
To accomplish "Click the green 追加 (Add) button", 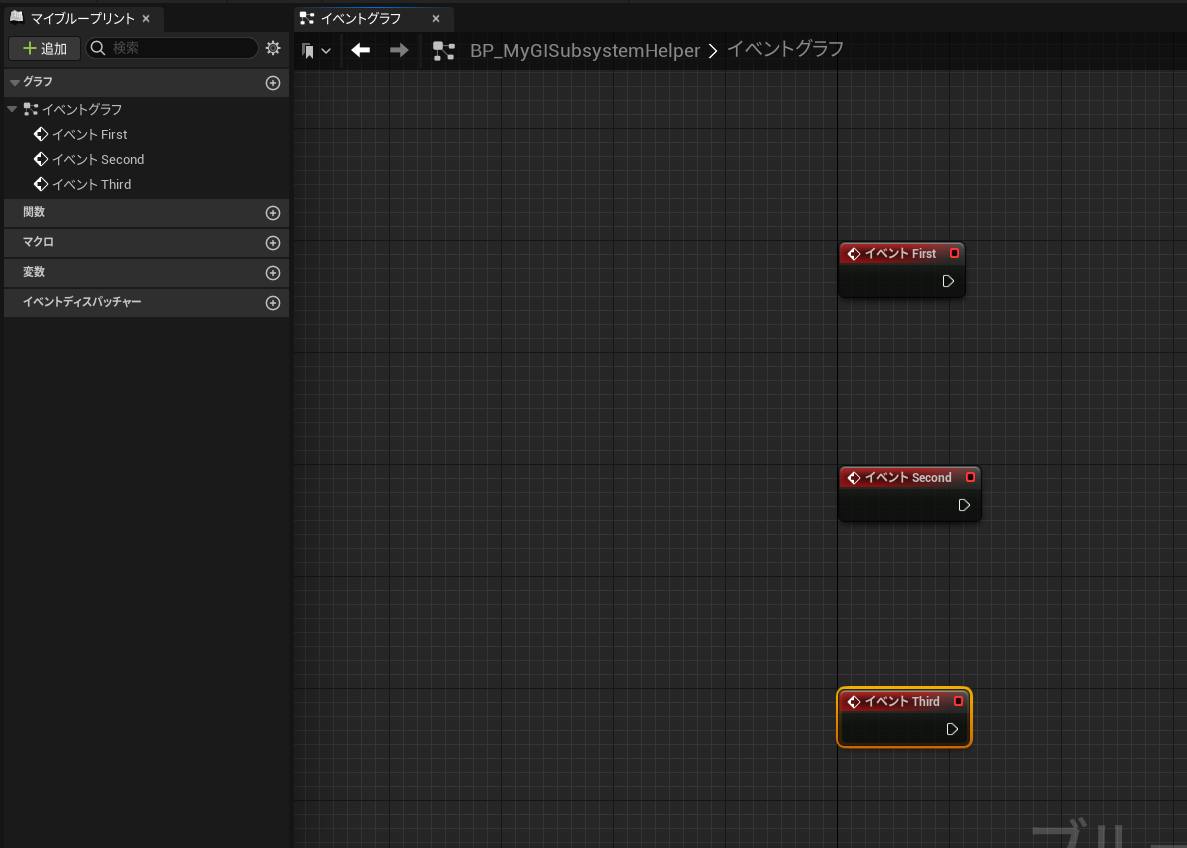I will click(x=45, y=48).
